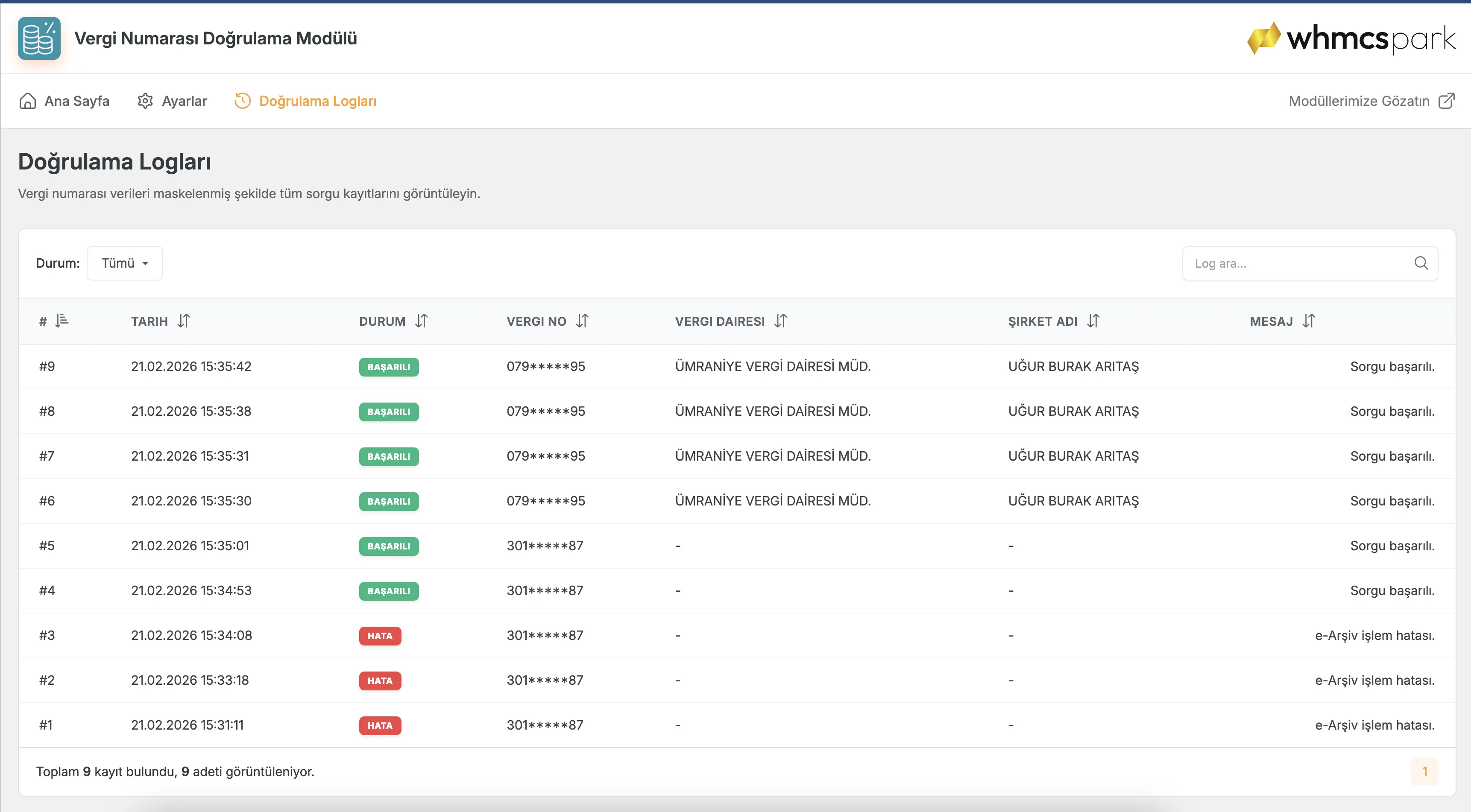Click page number 1 in pagination
The height and width of the screenshot is (812, 1471).
pyautogui.click(x=1425, y=771)
